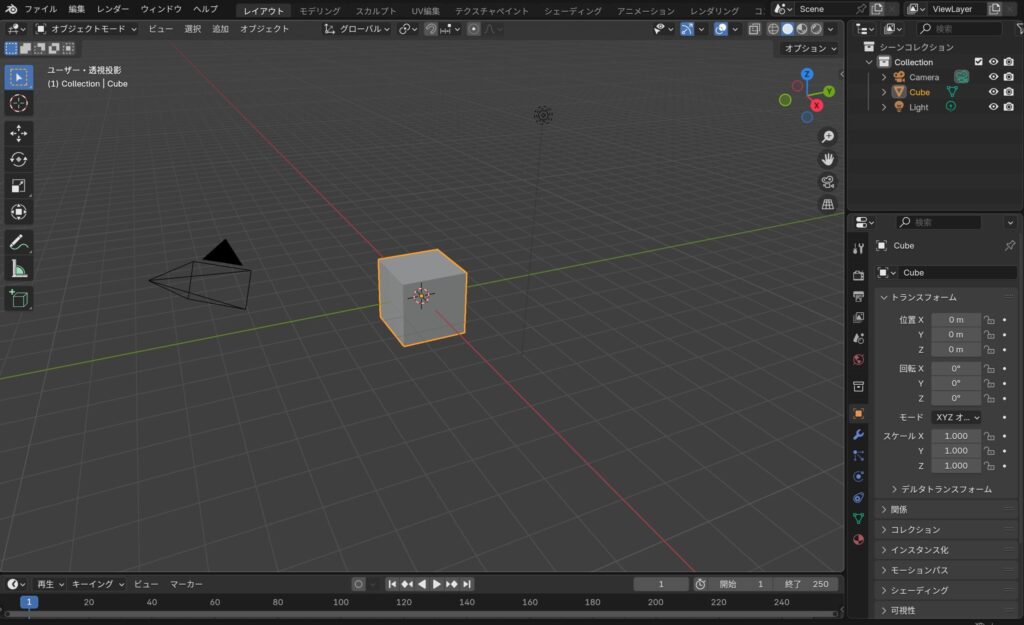The width and height of the screenshot is (1024, 625).
Task: Open the Object properties tab
Action: point(859,413)
